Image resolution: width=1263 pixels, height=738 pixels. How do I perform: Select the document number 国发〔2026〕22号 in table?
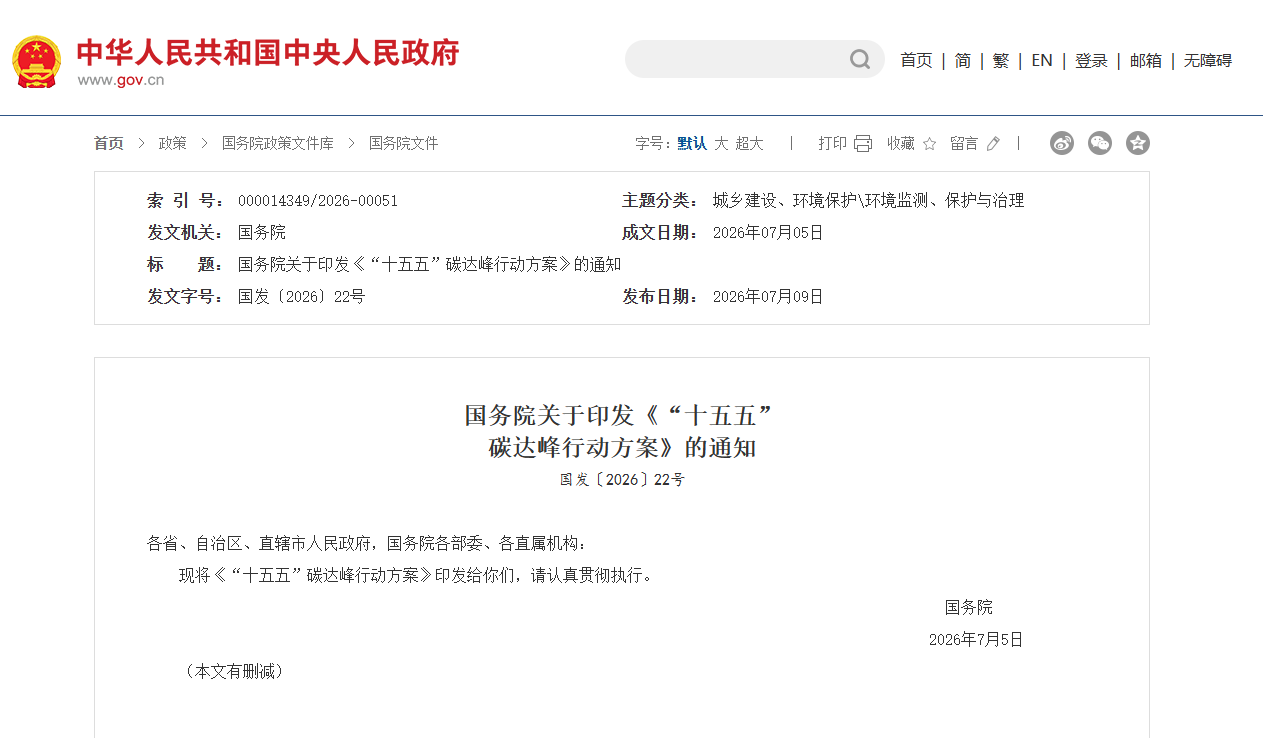302,297
